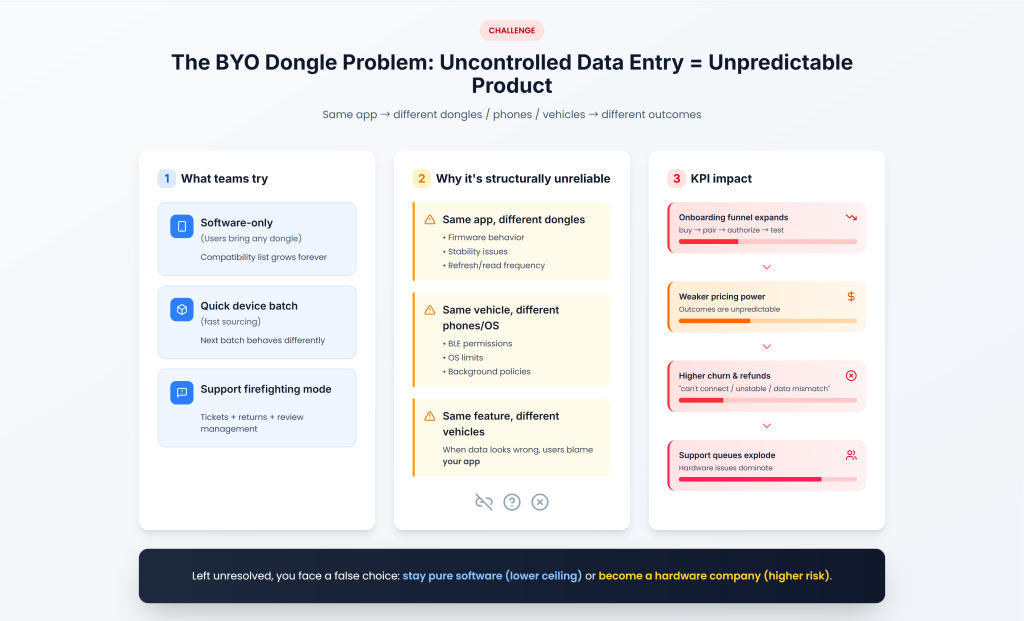Click the CHALLENGE badge at the top
Screen dimensions: 1024x621
(x=512, y=31)
